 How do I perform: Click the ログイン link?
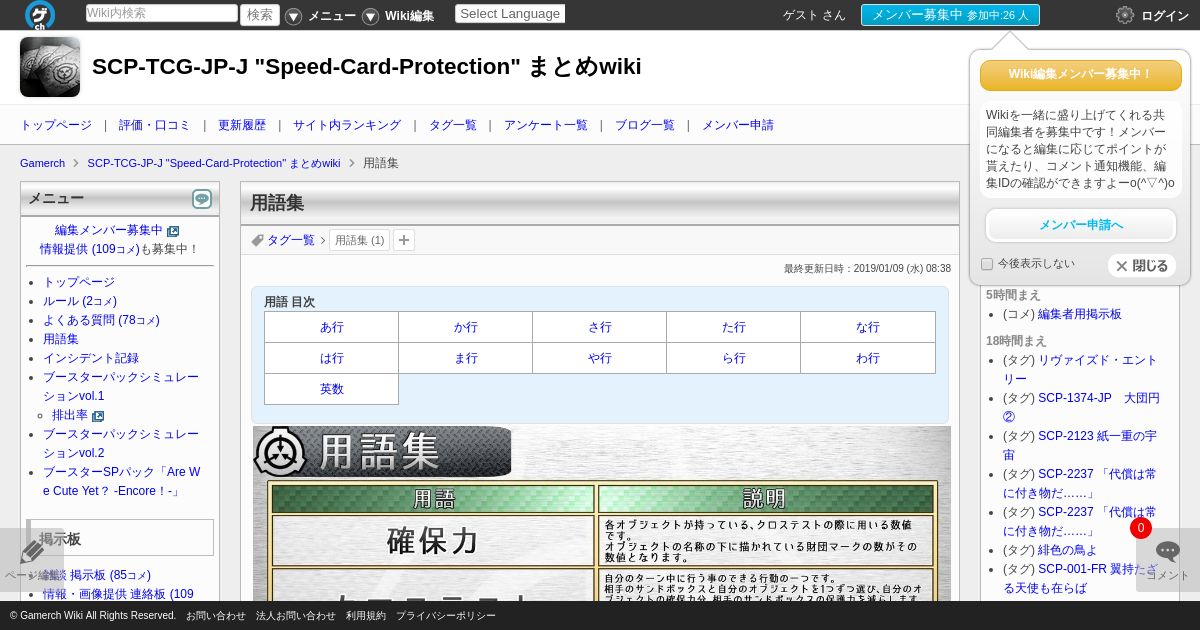pos(1165,16)
